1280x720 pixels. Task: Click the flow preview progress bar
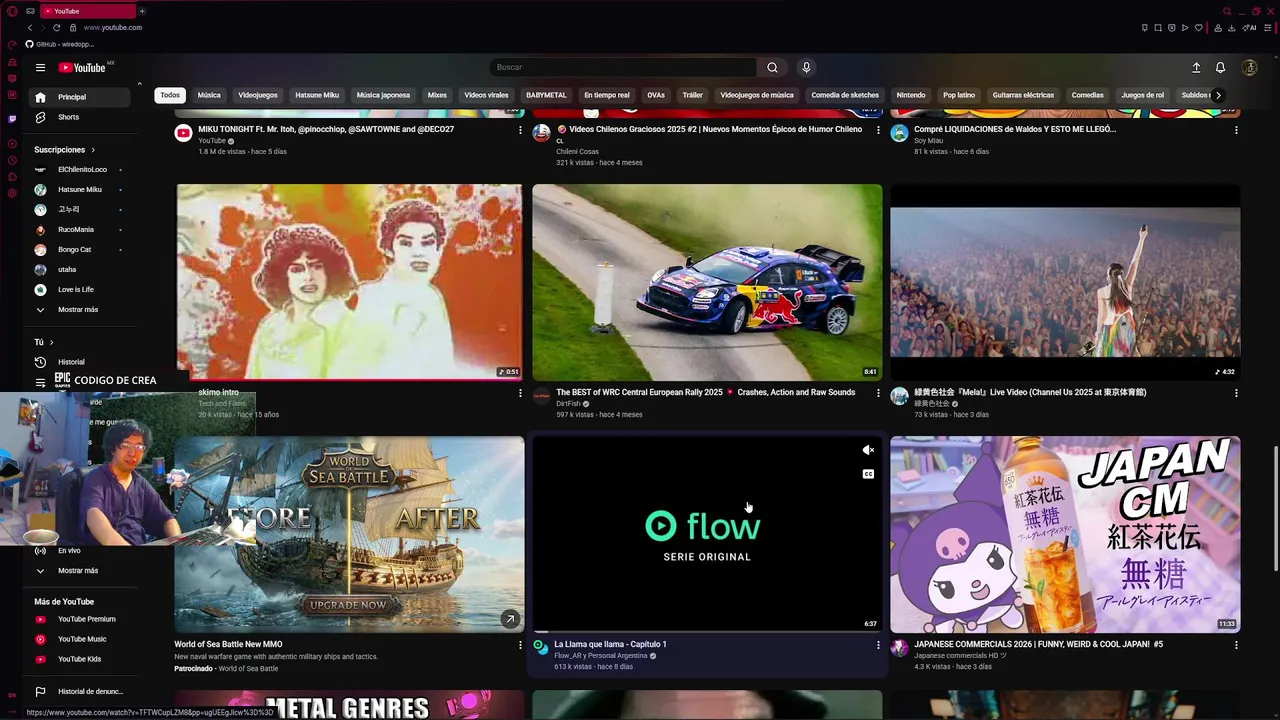click(x=707, y=632)
